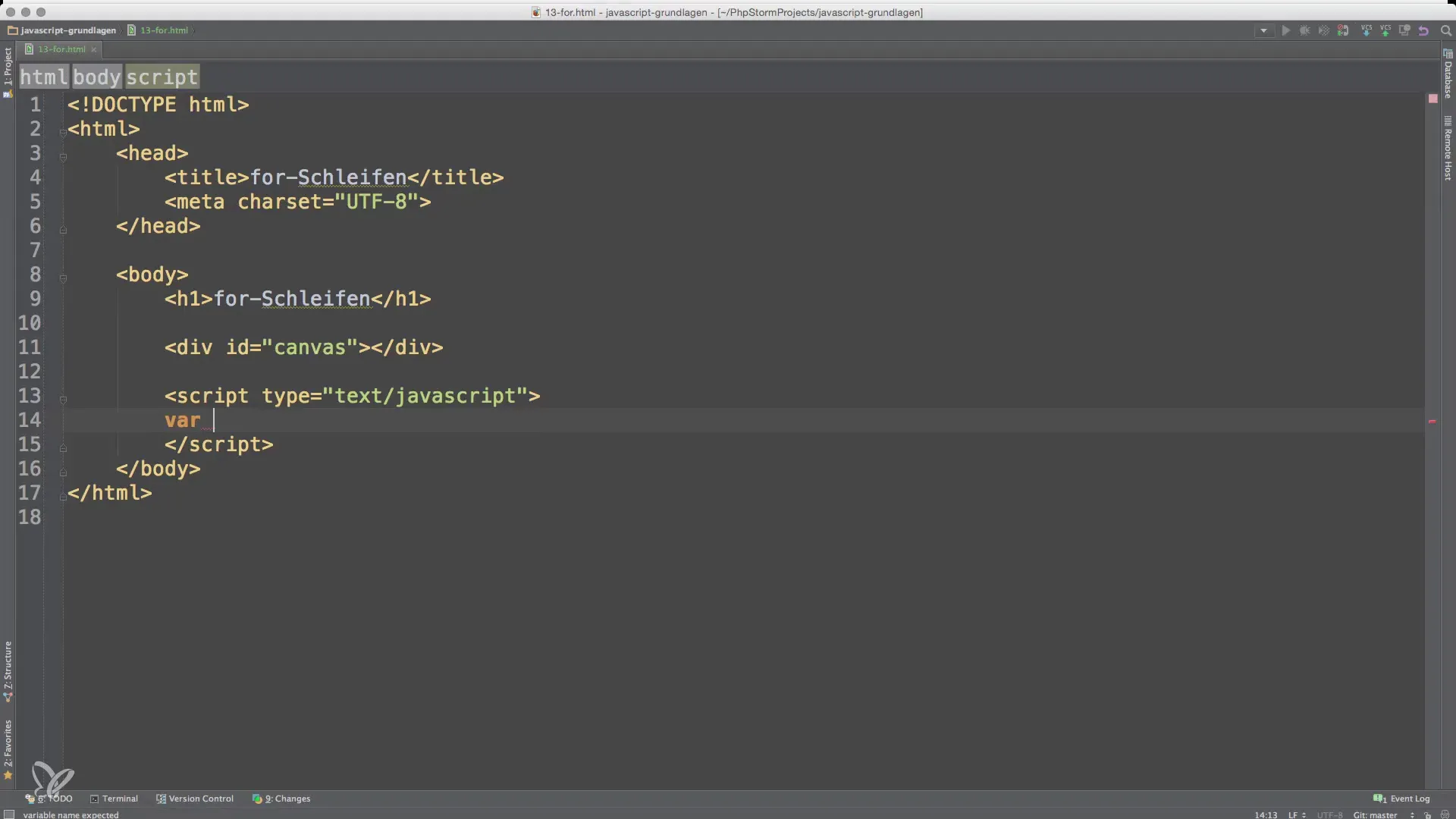The height and width of the screenshot is (819, 1456).
Task: Click the <!DOCTYPE html> line
Action: pyautogui.click(x=158, y=105)
